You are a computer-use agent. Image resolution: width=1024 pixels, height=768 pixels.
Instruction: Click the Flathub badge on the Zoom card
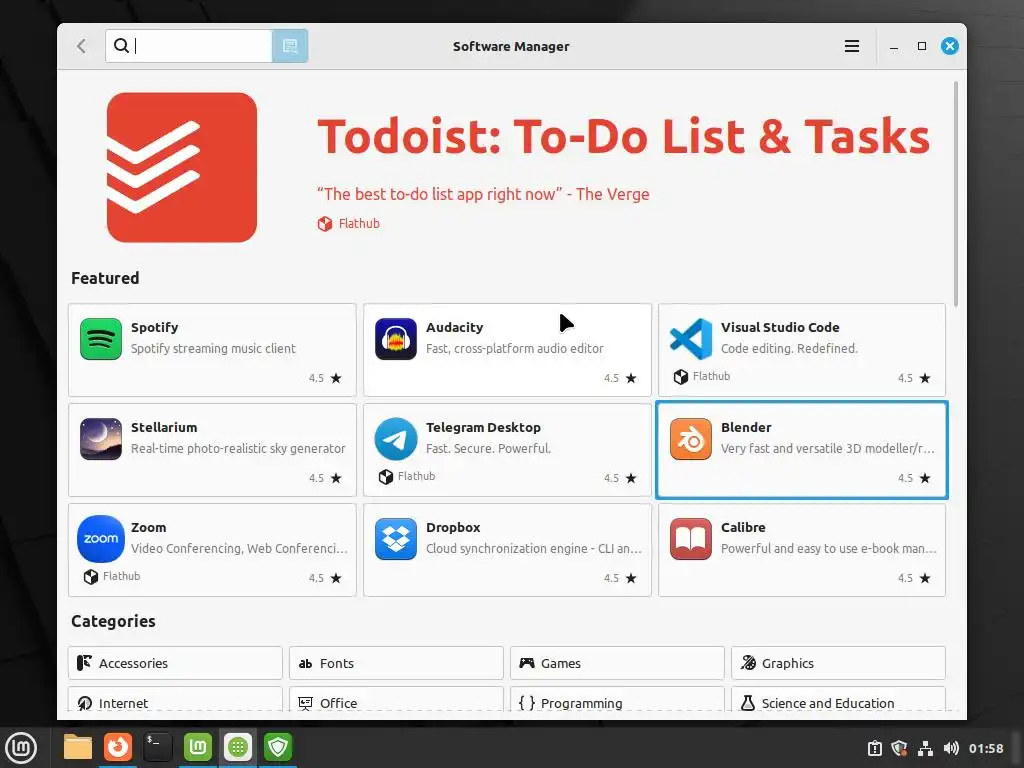click(112, 577)
